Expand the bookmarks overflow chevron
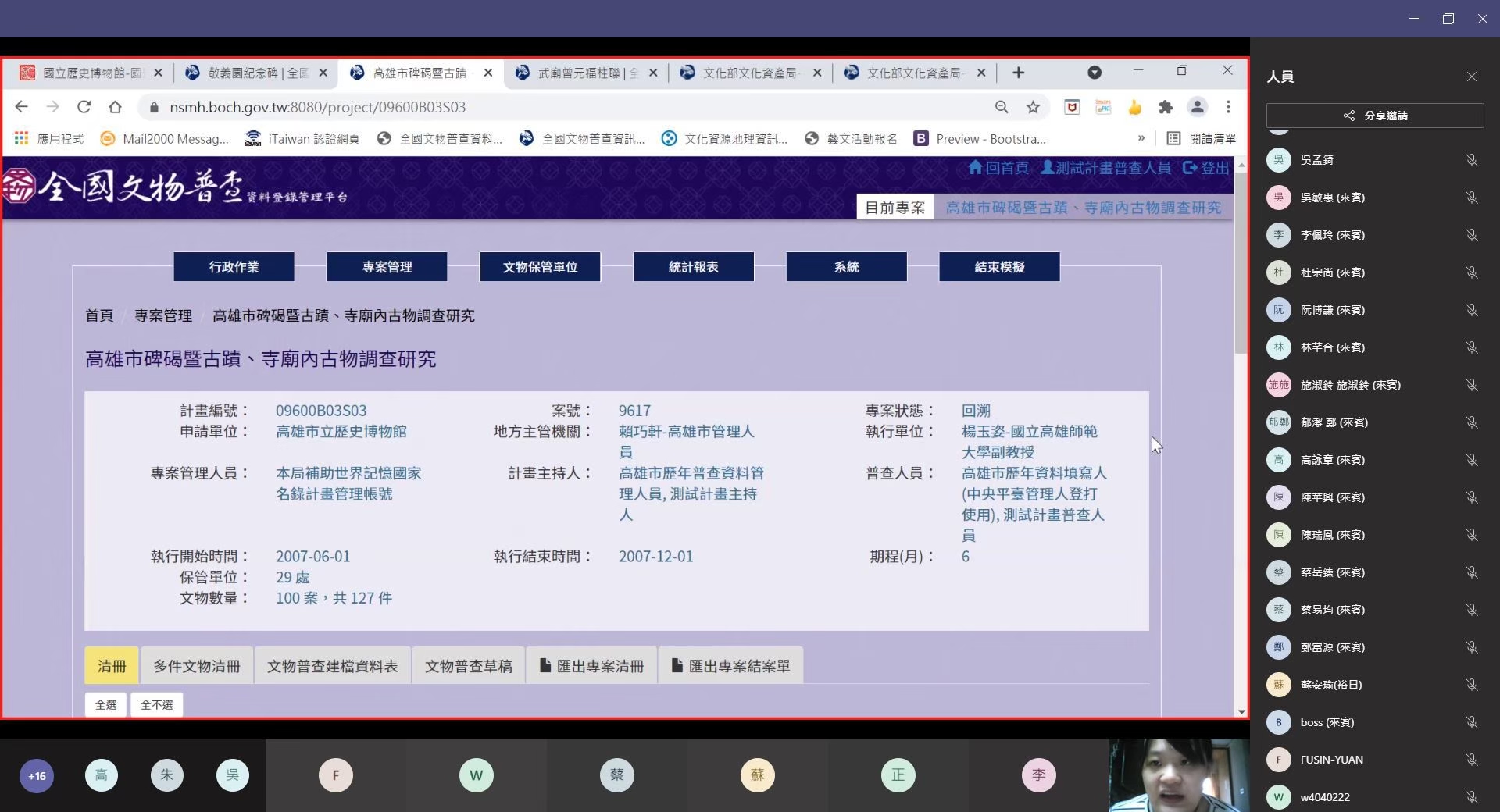This screenshot has width=1500, height=812. (x=1141, y=139)
